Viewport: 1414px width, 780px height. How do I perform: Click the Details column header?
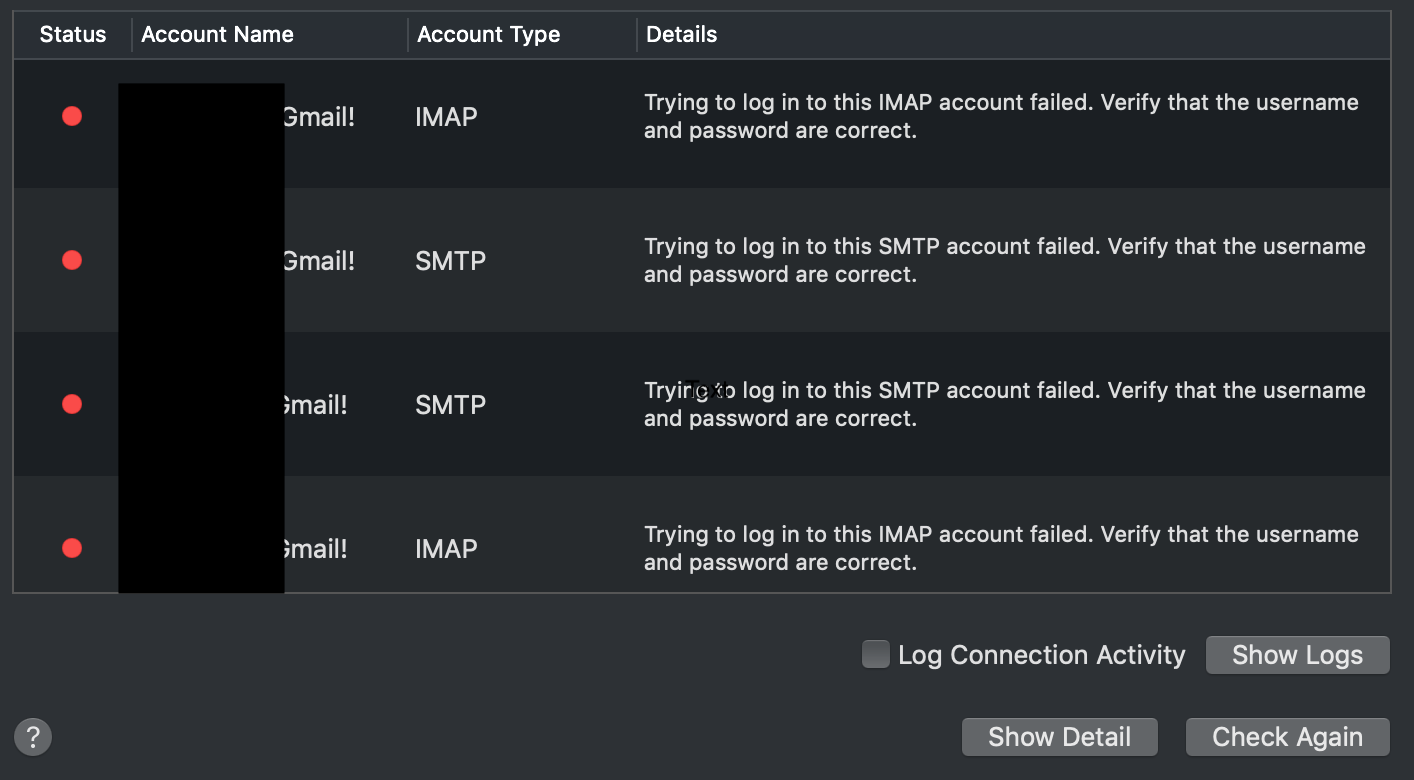coord(681,35)
